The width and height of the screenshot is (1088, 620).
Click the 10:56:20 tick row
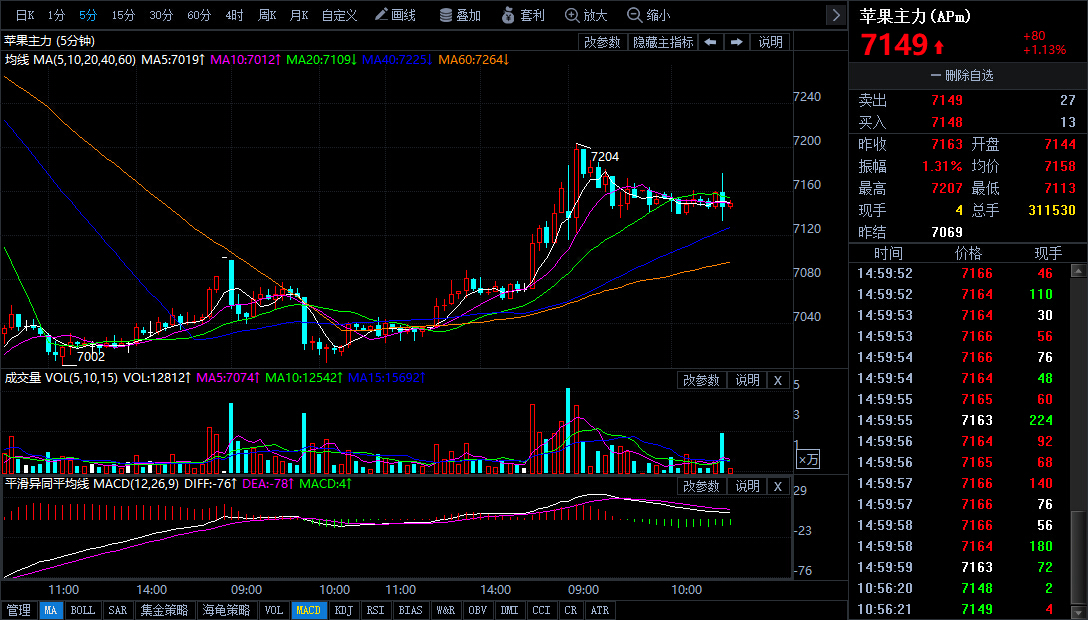coord(959,588)
